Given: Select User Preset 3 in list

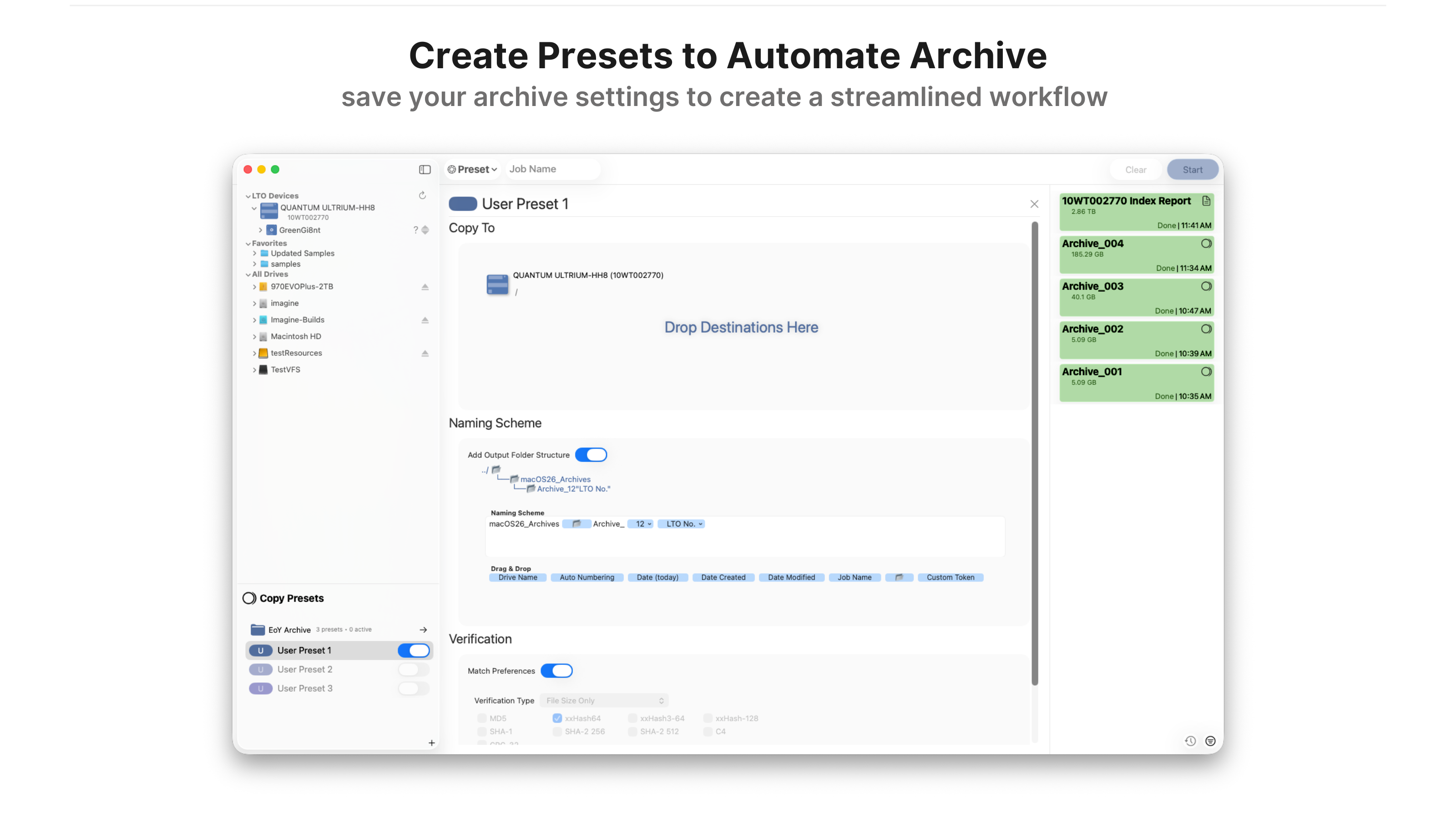Looking at the screenshot, I should click(x=305, y=688).
